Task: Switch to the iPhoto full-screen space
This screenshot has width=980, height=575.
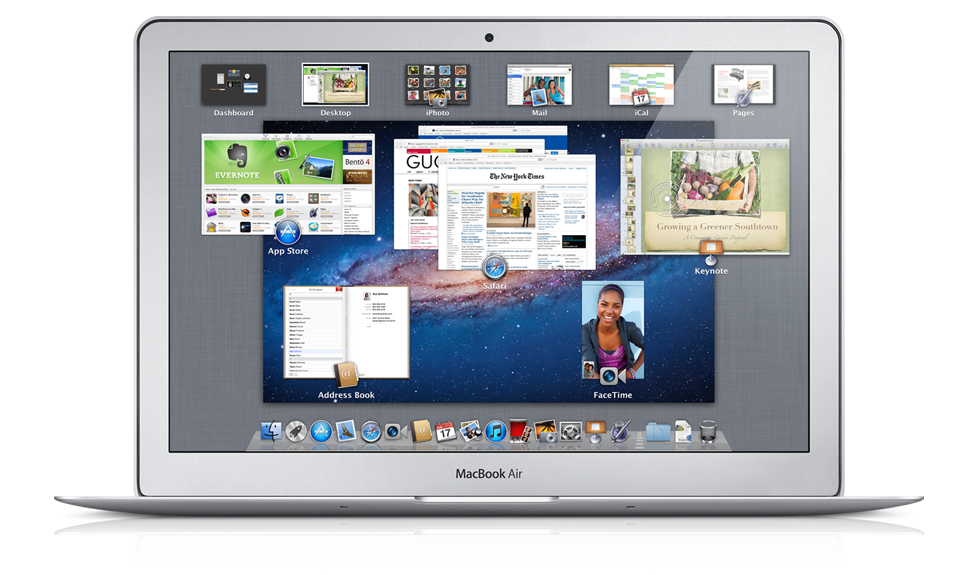Action: [437, 84]
